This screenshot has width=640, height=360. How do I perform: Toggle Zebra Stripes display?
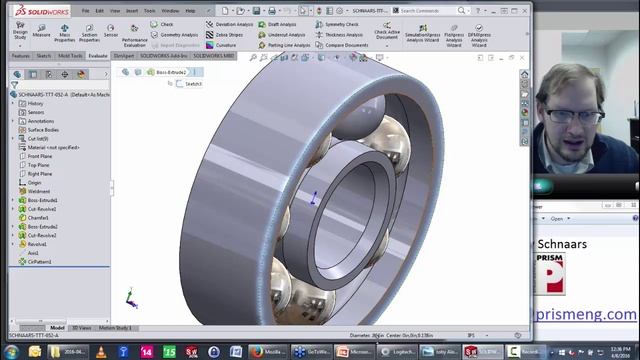pos(224,35)
